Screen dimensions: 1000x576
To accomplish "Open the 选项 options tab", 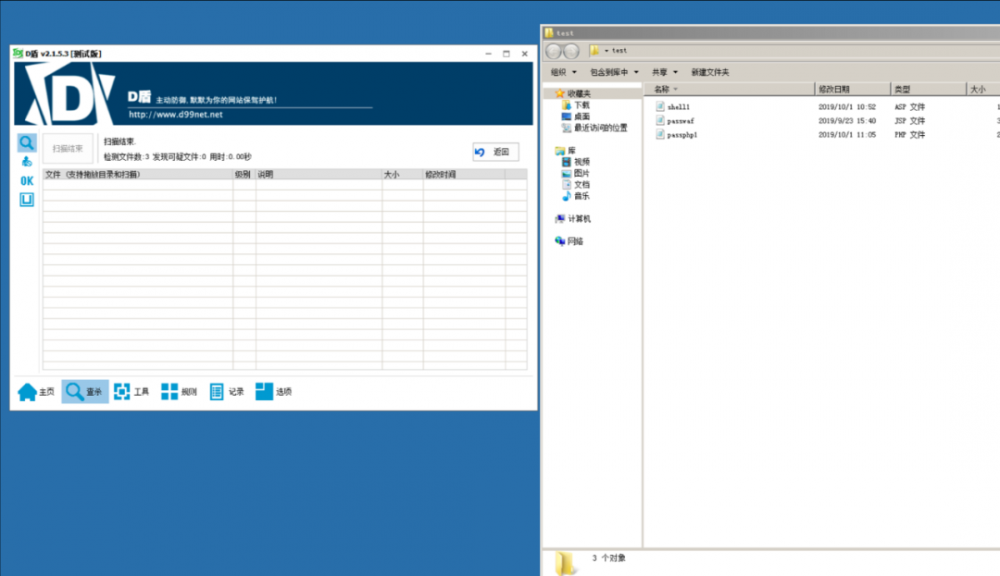I will [274, 392].
